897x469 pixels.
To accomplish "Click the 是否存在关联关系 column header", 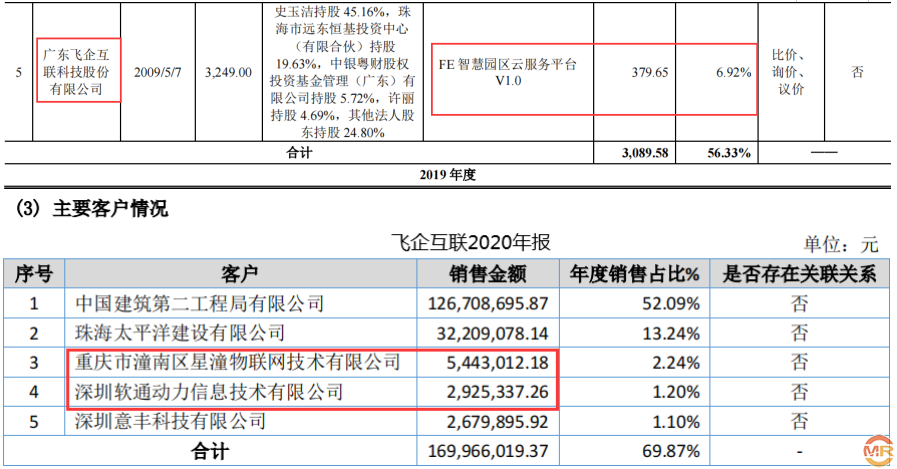I will tap(799, 273).
